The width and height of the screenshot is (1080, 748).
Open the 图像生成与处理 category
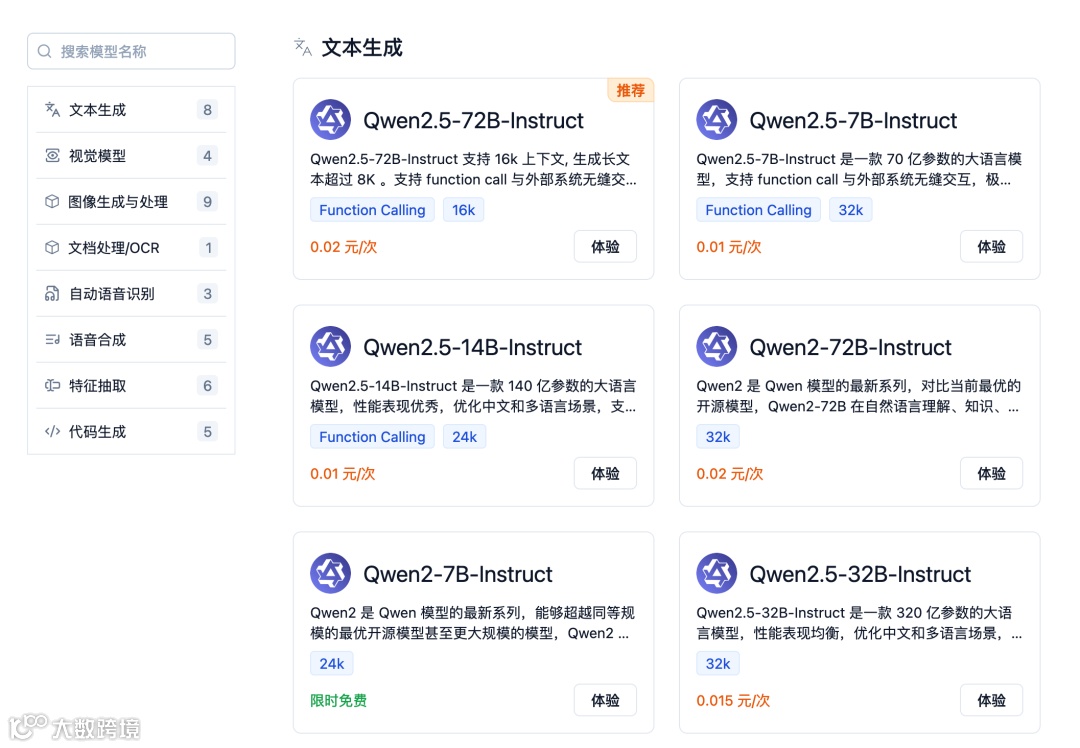click(131, 202)
